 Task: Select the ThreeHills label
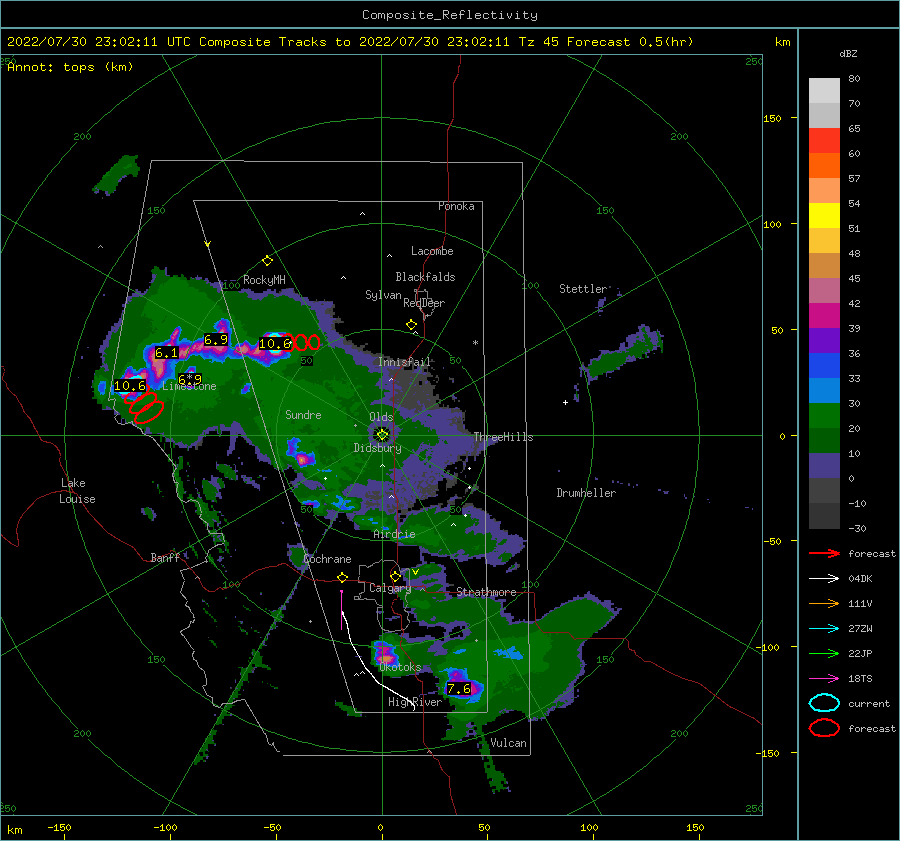point(503,437)
